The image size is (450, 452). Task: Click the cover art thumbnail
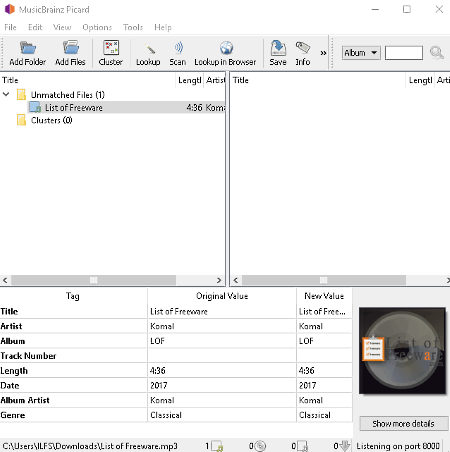tap(402, 350)
